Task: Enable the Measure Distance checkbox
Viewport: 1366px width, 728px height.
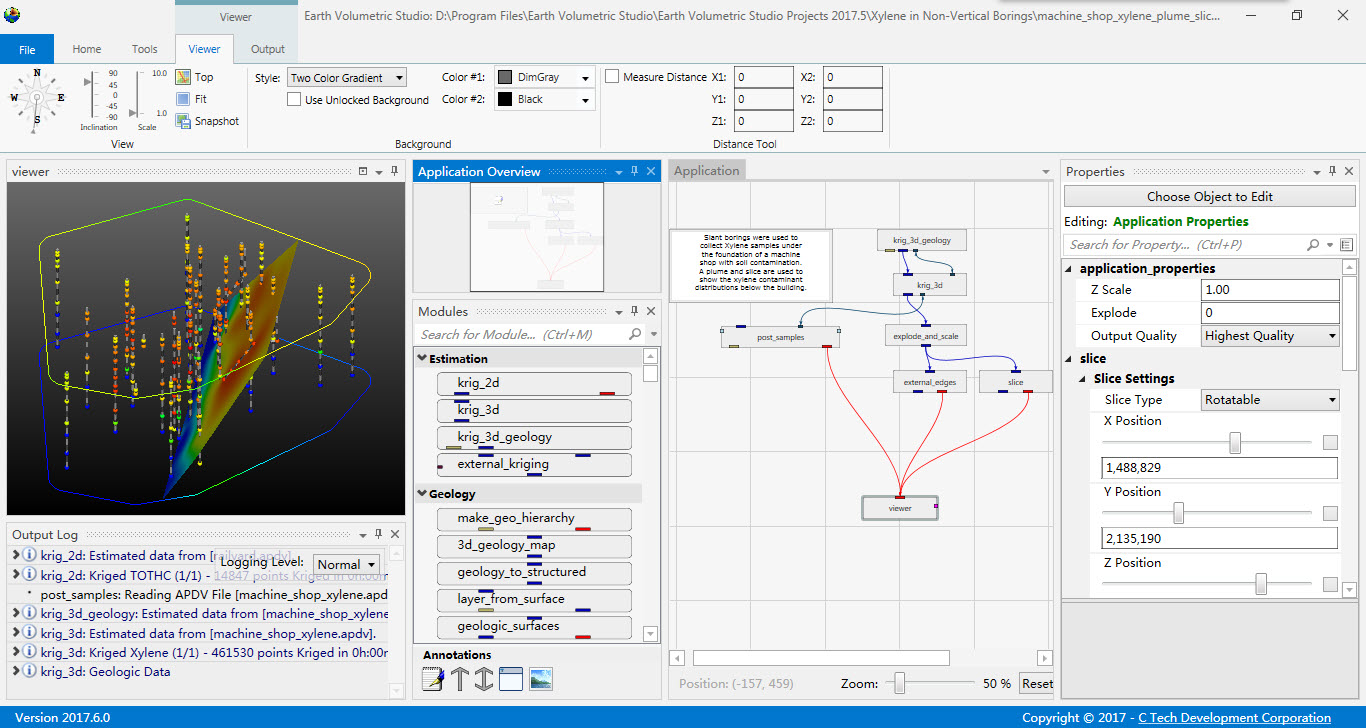Action: point(611,76)
